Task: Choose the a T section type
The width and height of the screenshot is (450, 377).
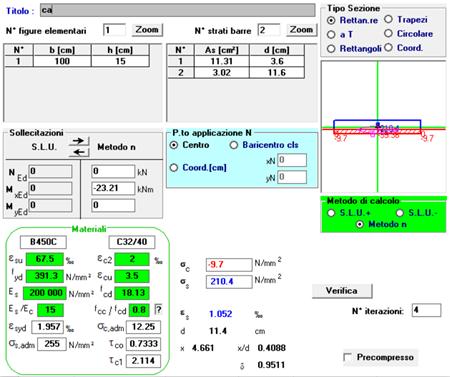Action: (340, 34)
